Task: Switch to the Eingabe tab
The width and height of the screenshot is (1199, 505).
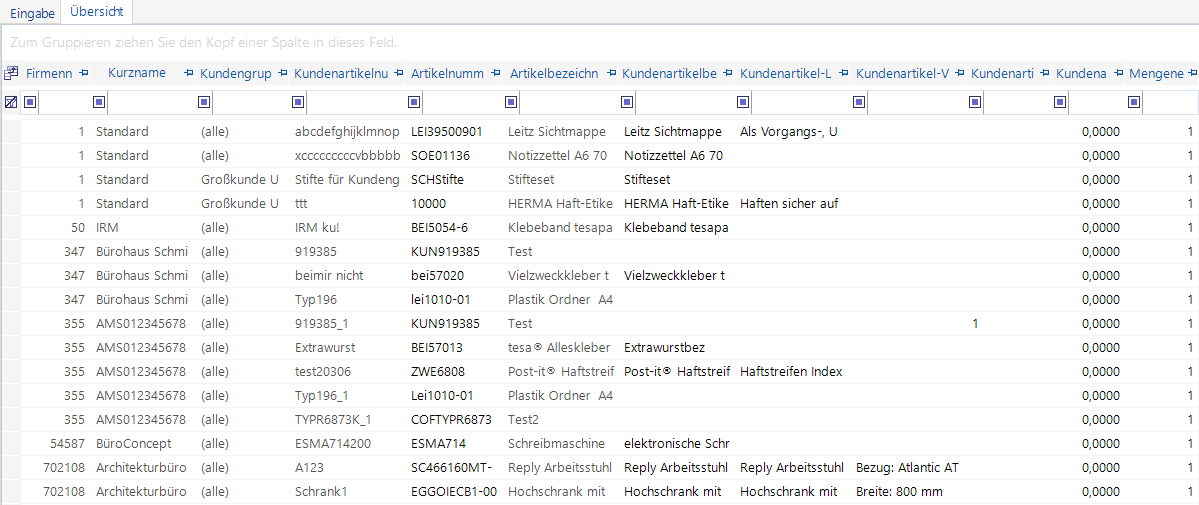Action: click(32, 13)
